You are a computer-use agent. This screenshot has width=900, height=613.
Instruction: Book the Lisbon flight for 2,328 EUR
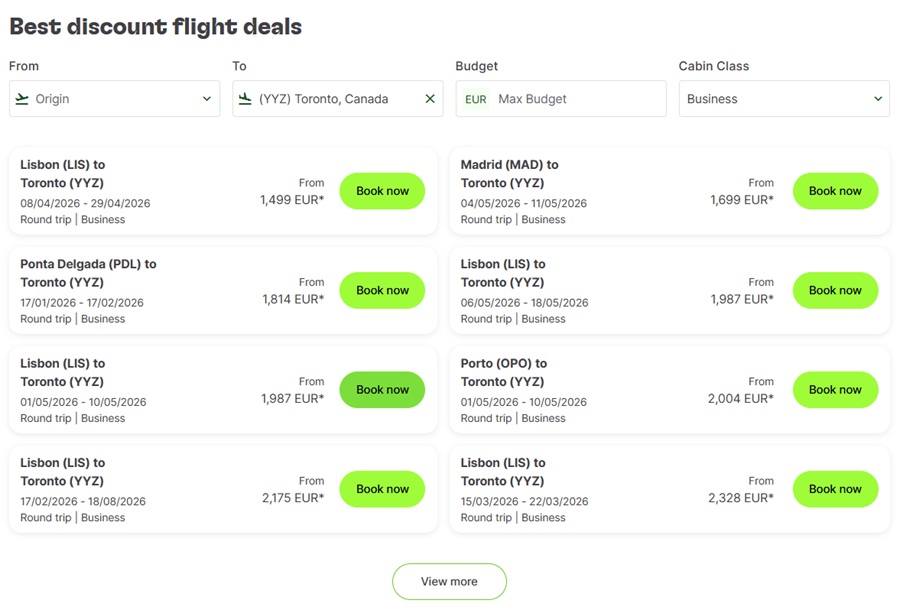click(x=835, y=489)
